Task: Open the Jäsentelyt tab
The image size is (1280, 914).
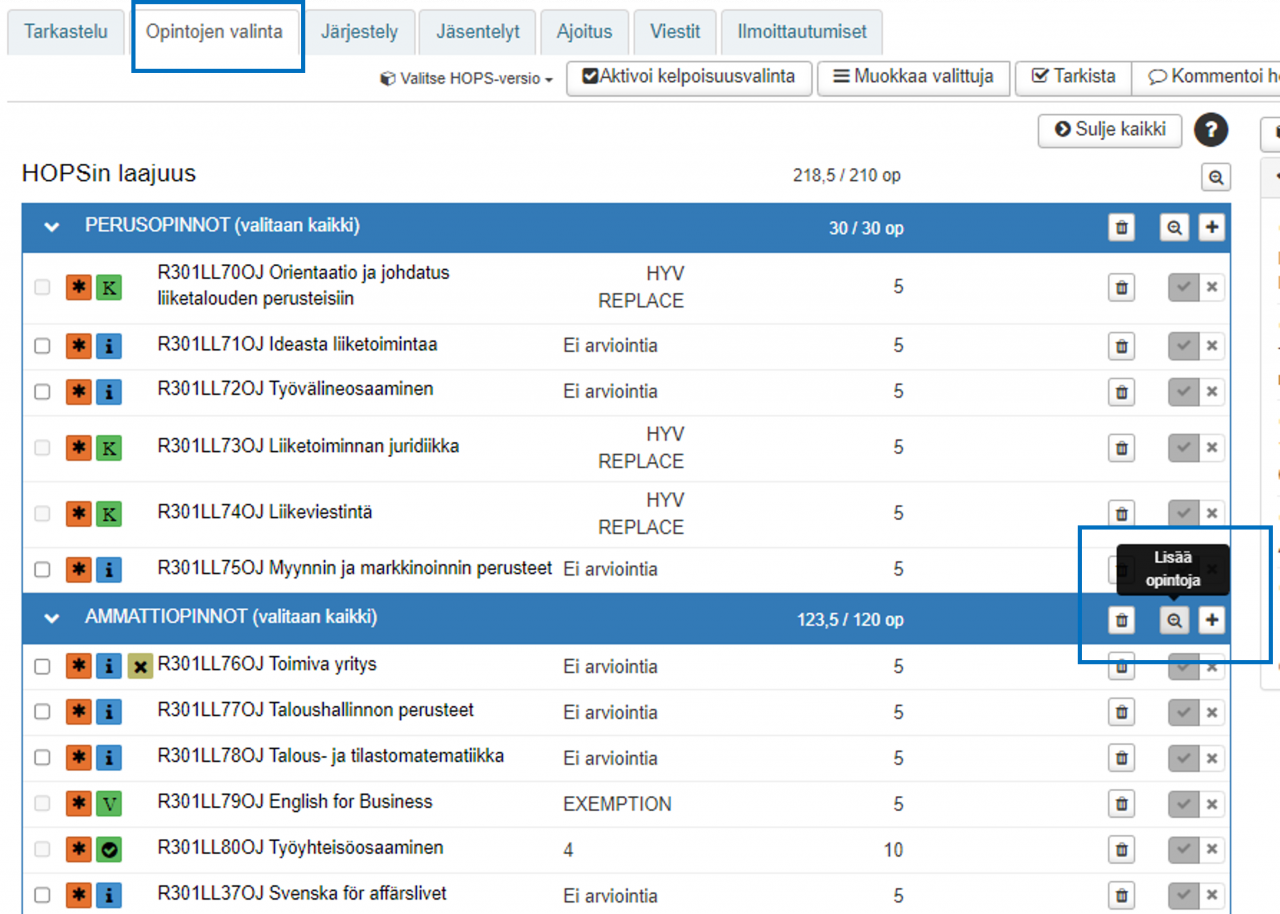Action: [x=478, y=32]
